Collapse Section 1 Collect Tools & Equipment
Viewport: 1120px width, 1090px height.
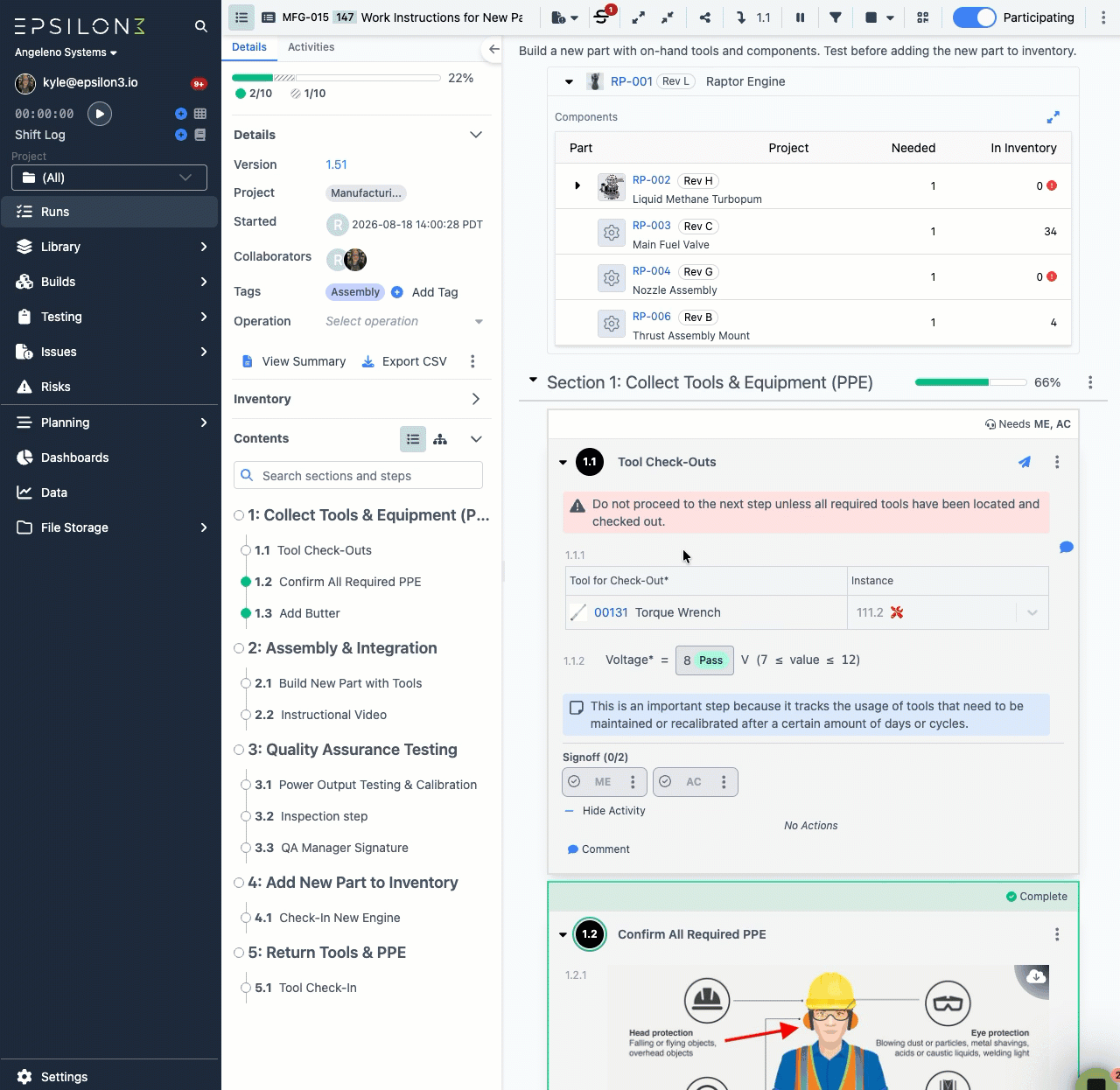533,380
